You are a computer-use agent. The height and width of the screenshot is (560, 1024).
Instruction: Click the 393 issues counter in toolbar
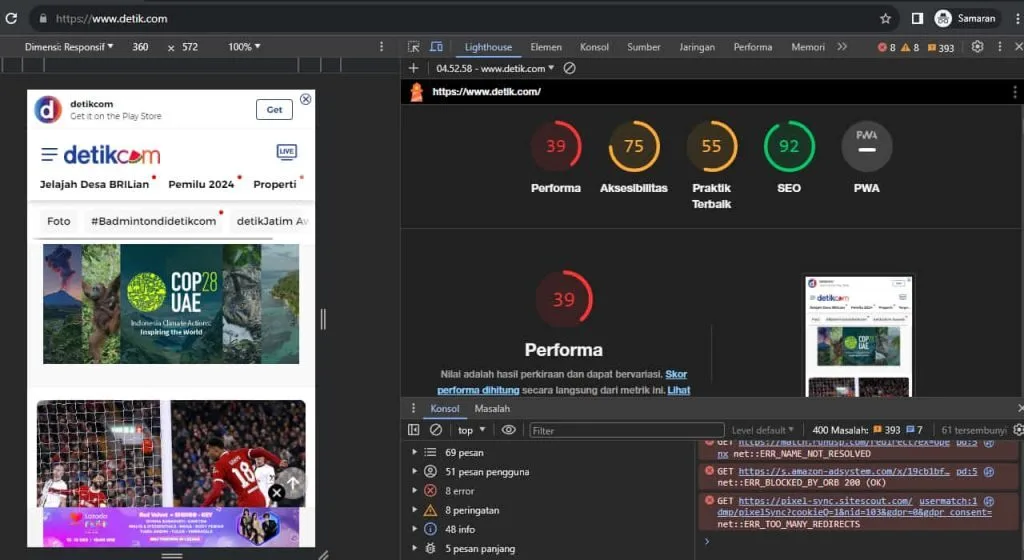click(940, 48)
